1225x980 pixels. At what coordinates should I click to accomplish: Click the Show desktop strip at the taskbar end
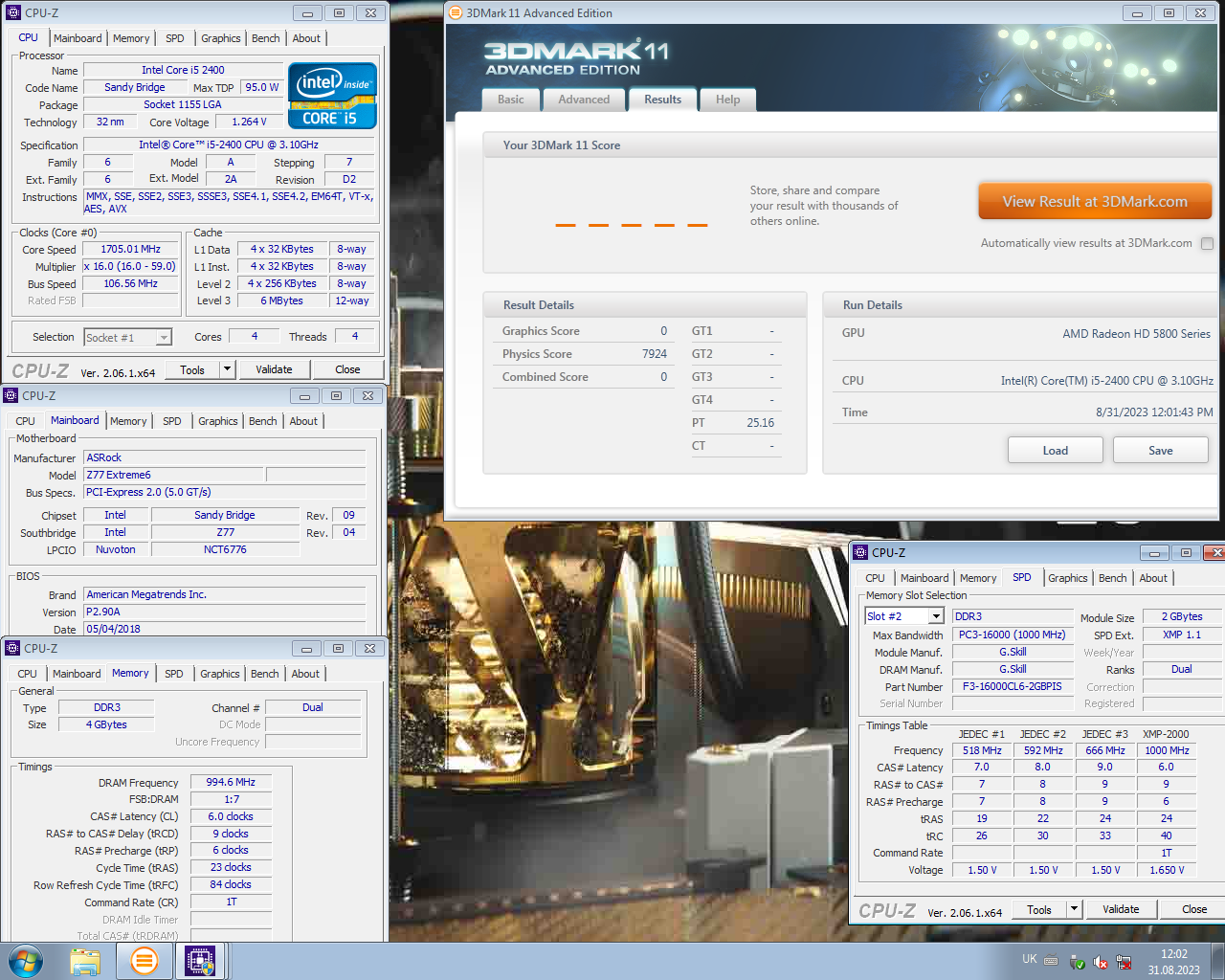[1218, 961]
